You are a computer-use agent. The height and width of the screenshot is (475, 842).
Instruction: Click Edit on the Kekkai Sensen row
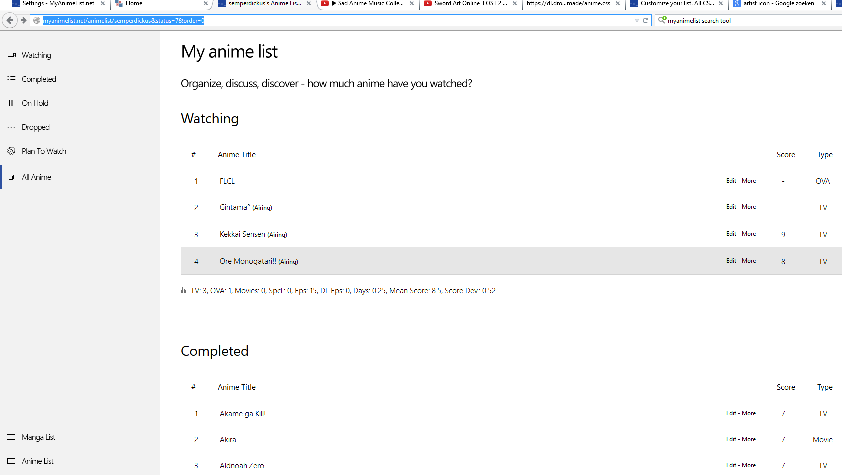[x=731, y=234]
